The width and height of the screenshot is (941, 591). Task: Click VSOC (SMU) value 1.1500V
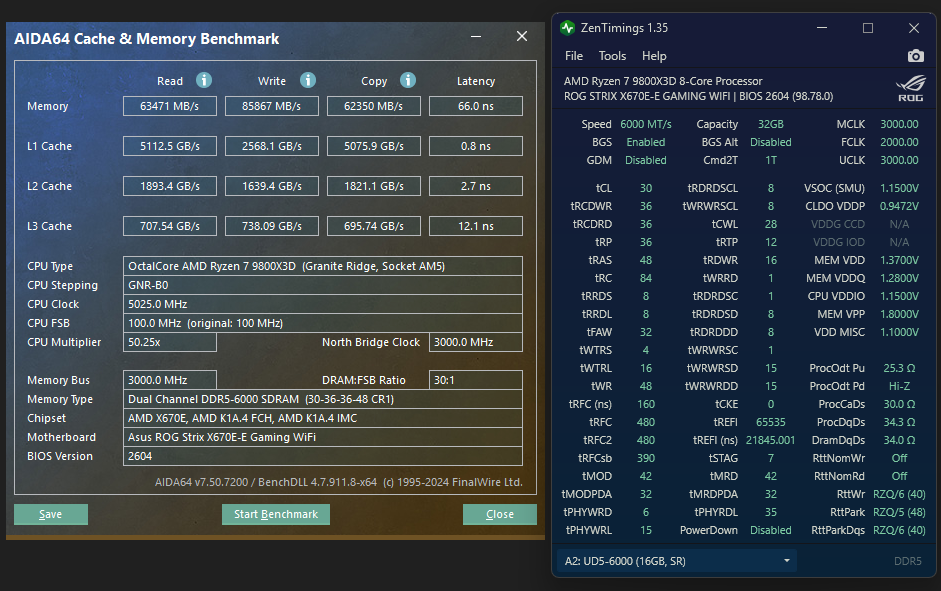899,188
